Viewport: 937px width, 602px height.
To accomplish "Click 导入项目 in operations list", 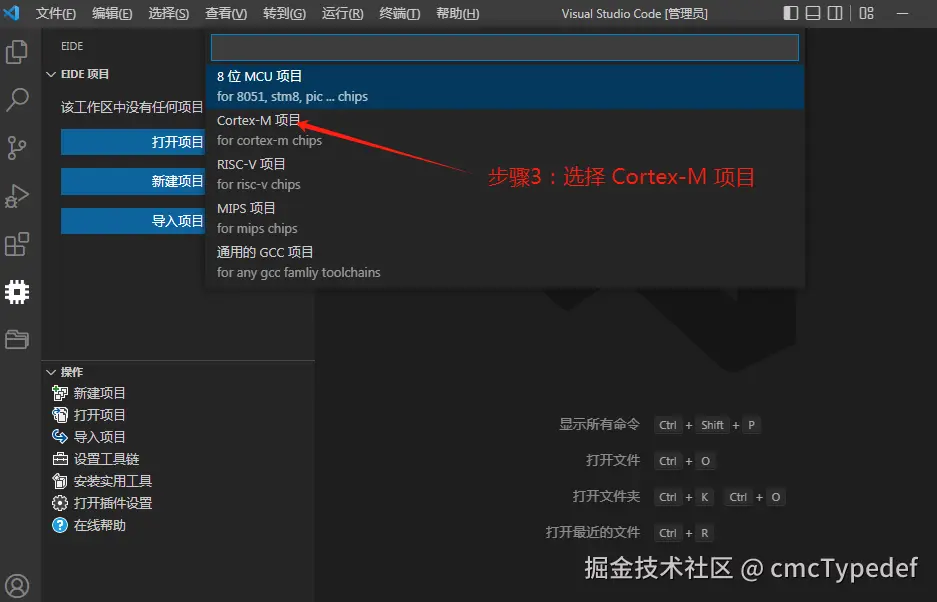I will [99, 436].
